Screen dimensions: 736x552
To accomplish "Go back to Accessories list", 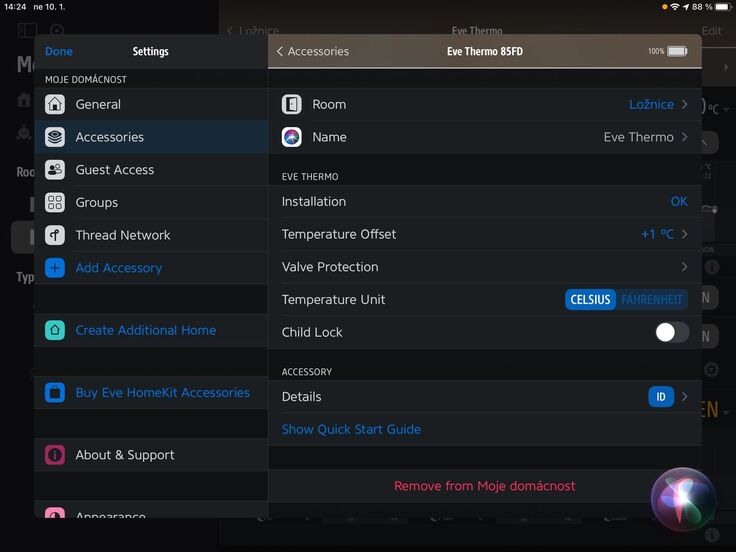I will tap(312, 51).
